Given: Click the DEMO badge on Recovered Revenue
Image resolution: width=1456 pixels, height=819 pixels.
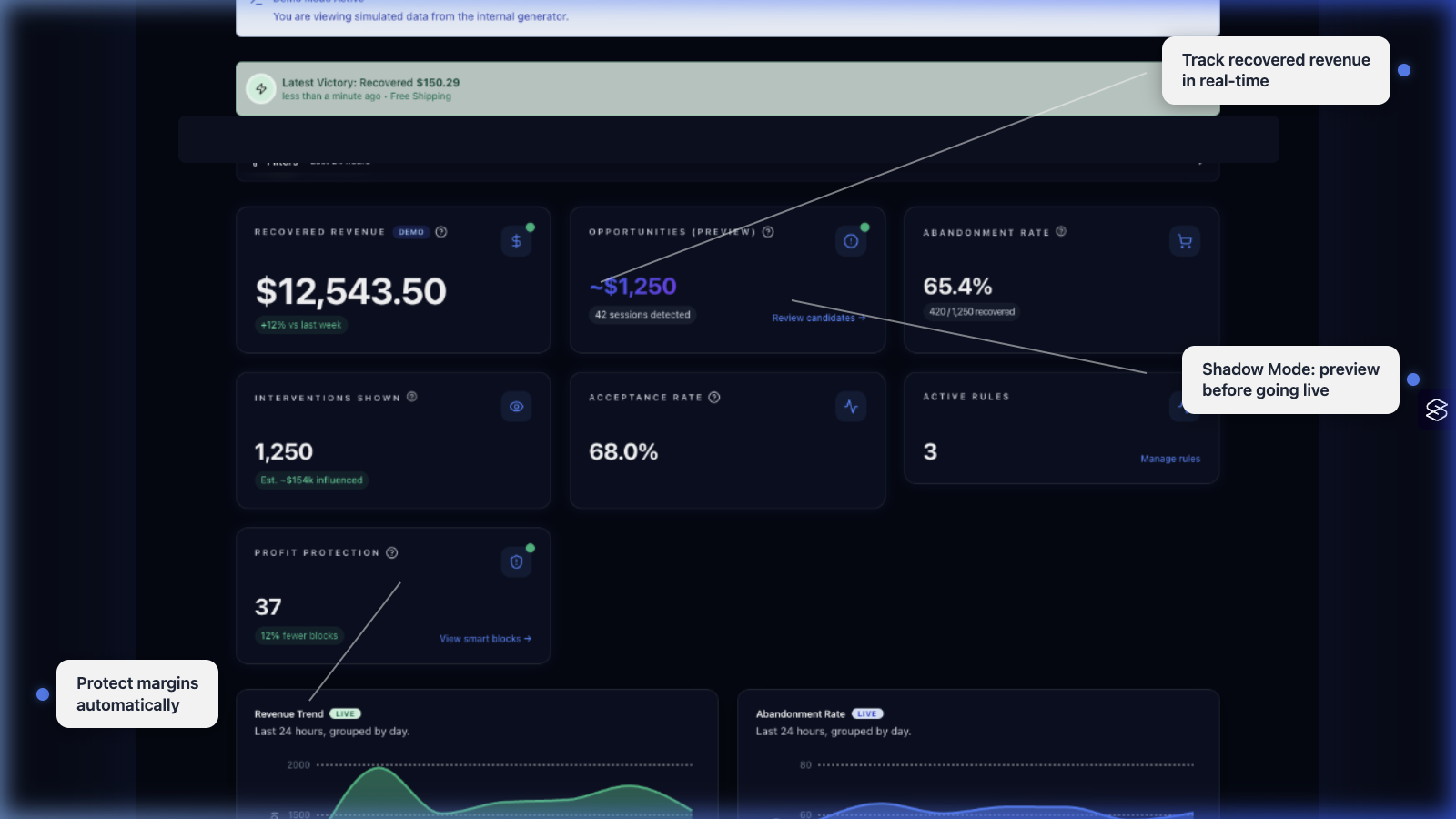Looking at the screenshot, I should click(411, 232).
